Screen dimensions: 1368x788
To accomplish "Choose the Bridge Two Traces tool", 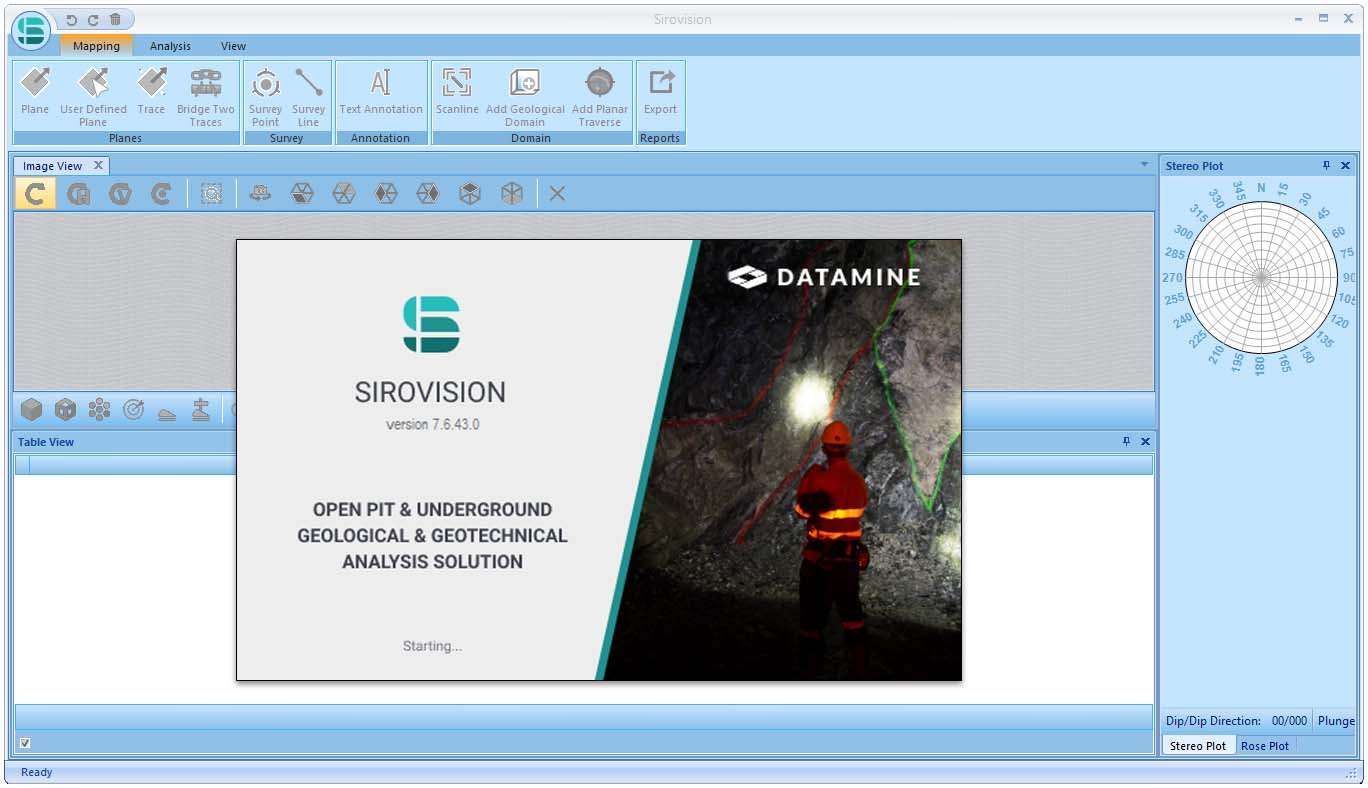I will point(206,92).
